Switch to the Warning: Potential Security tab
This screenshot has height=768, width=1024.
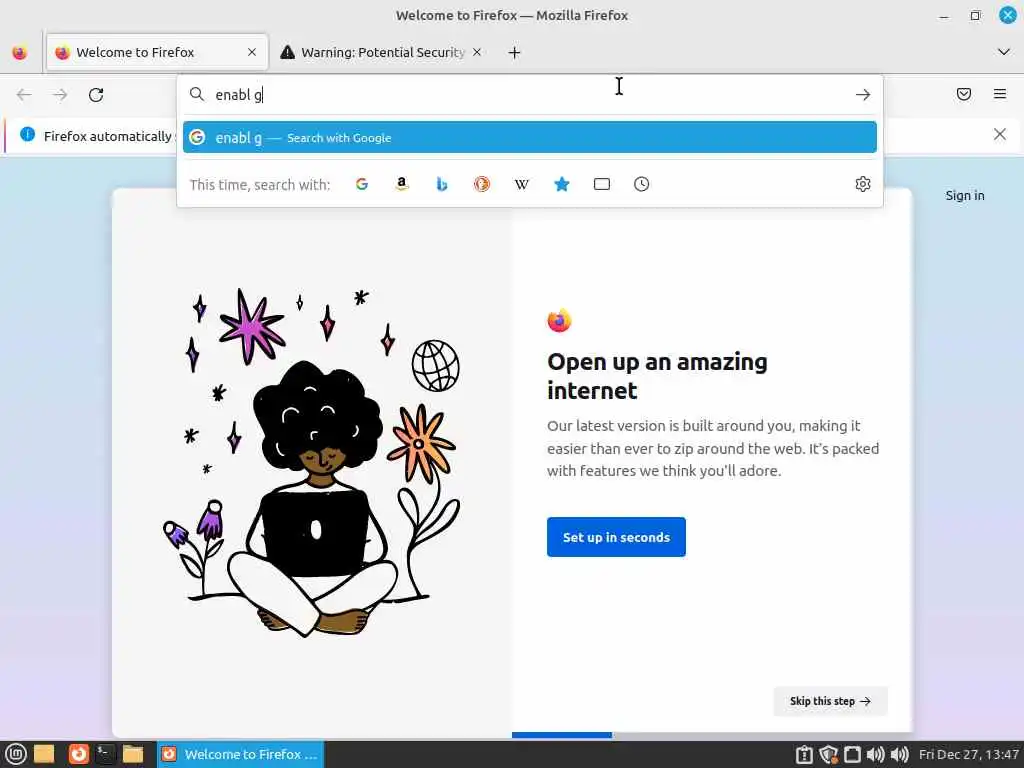click(x=382, y=52)
